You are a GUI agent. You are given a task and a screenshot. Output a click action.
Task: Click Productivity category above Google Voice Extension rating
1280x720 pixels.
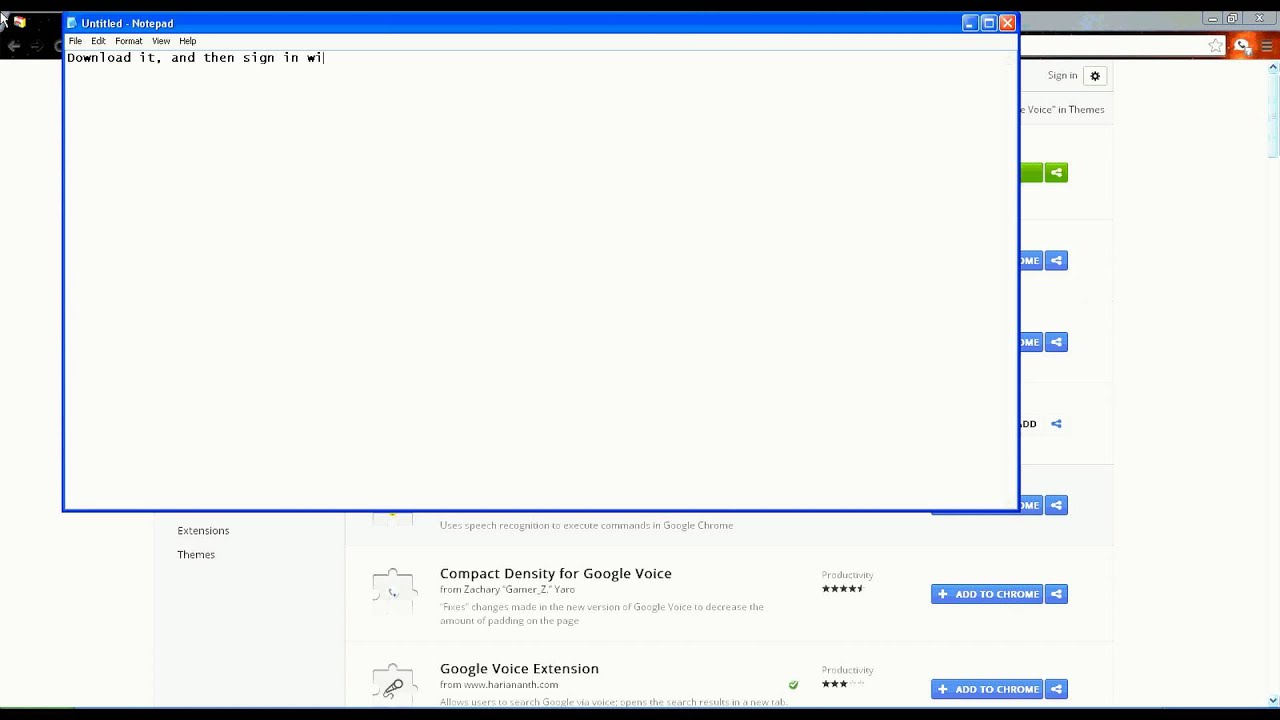click(x=847, y=670)
